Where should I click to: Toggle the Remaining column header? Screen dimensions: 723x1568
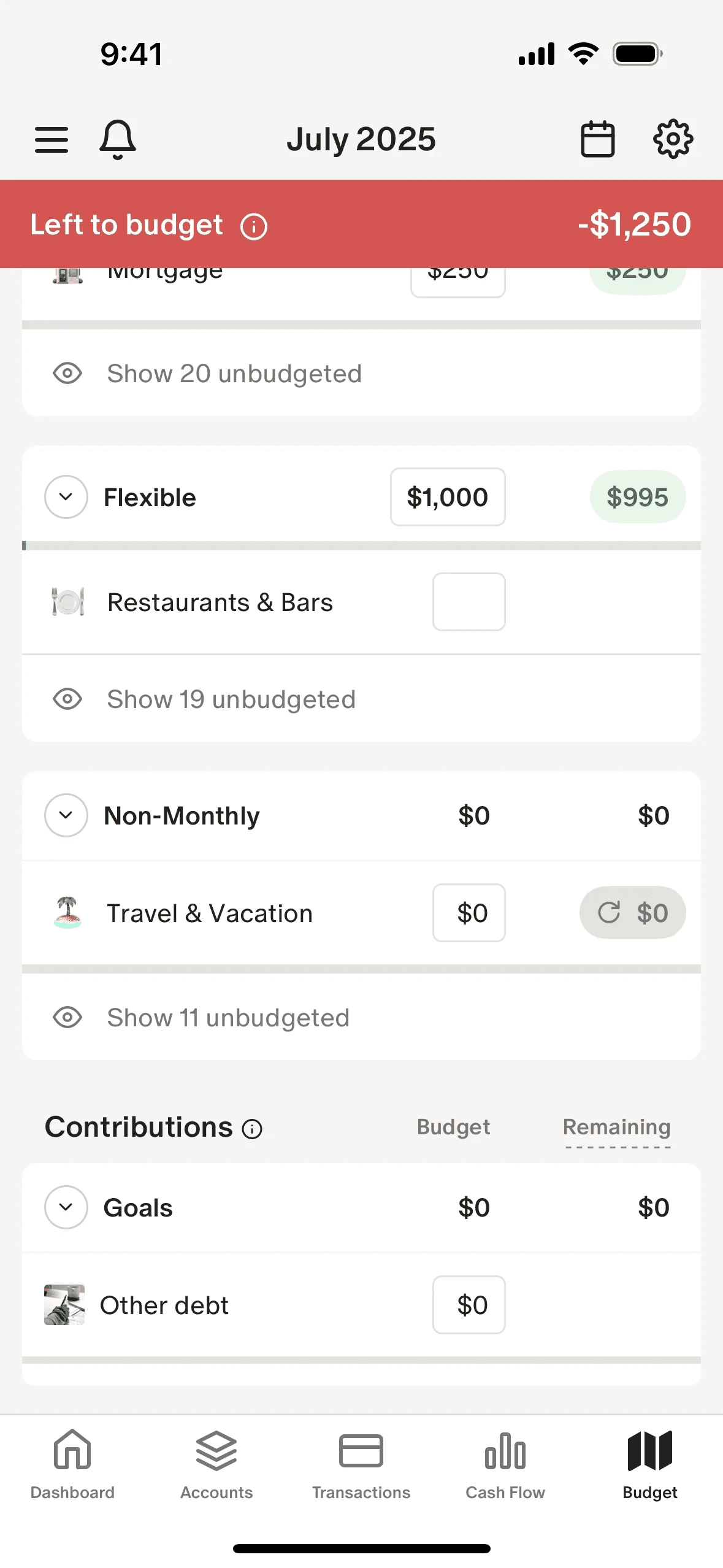[x=616, y=1128]
